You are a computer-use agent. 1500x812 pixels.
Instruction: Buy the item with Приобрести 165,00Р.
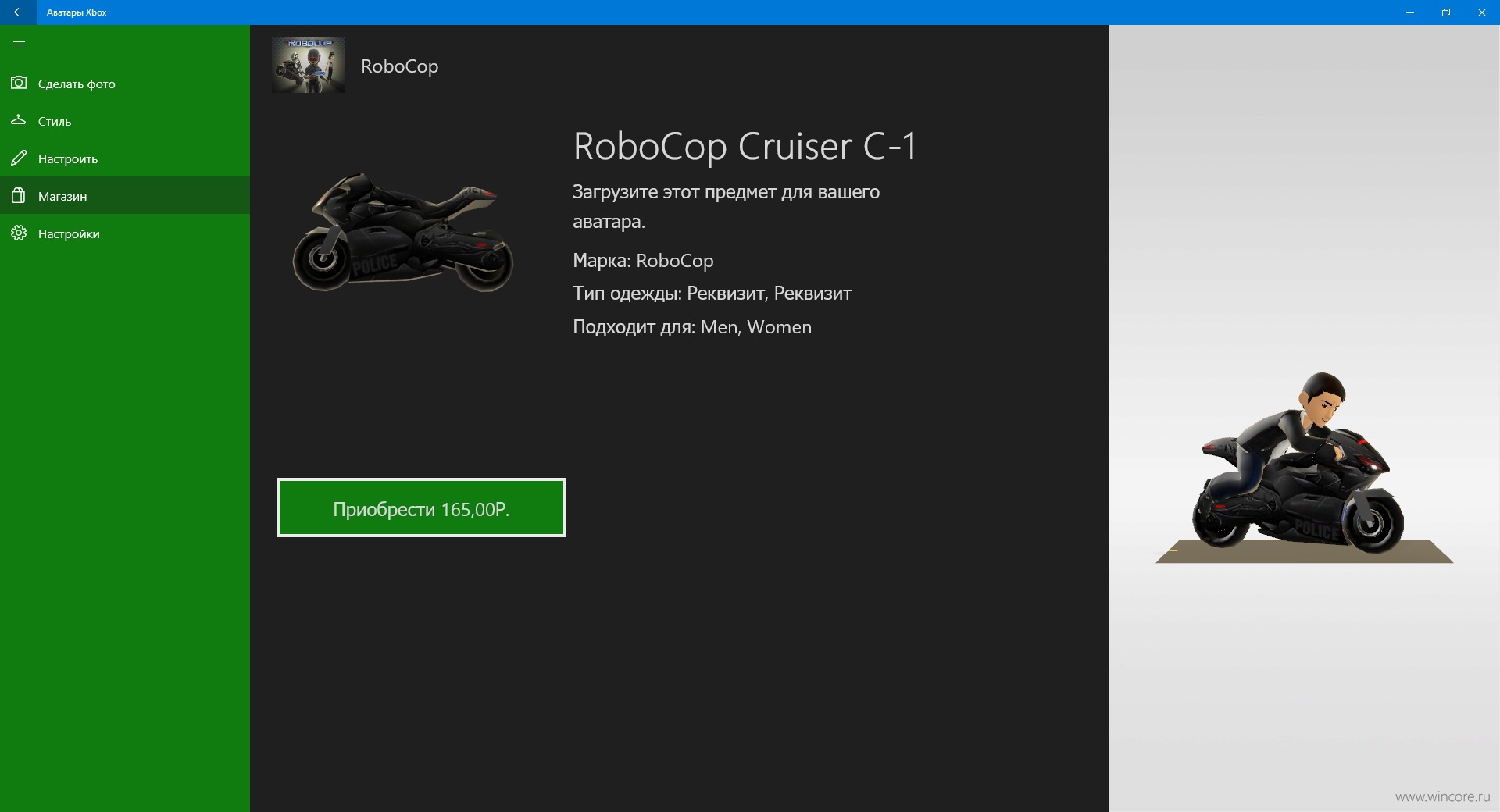[x=421, y=507]
